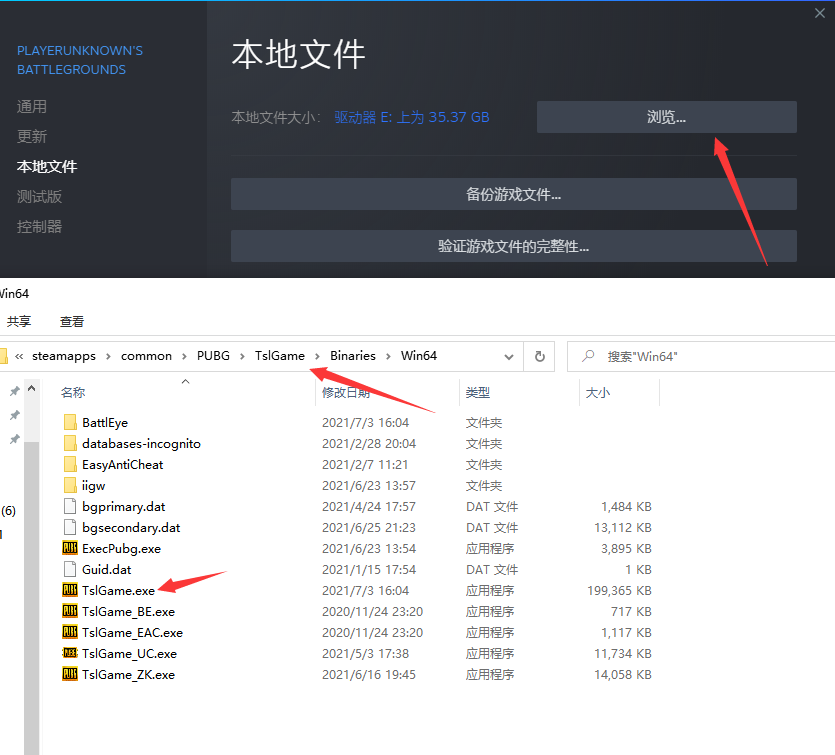
Task: Click the bgprimary.dat file icon
Action: tap(70, 506)
